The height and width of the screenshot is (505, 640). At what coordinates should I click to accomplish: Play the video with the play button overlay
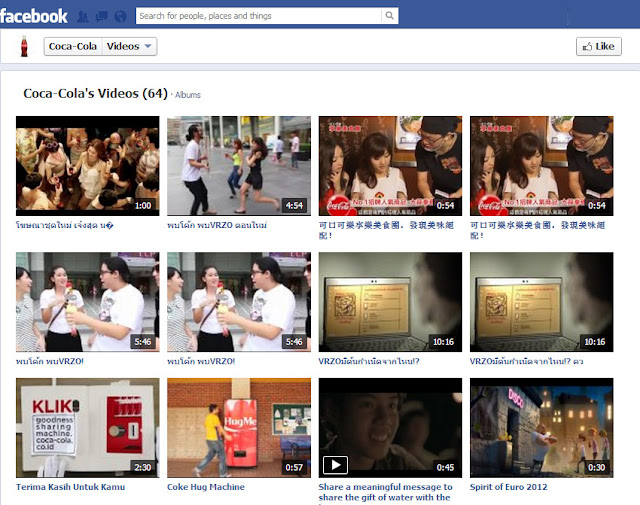(335, 465)
